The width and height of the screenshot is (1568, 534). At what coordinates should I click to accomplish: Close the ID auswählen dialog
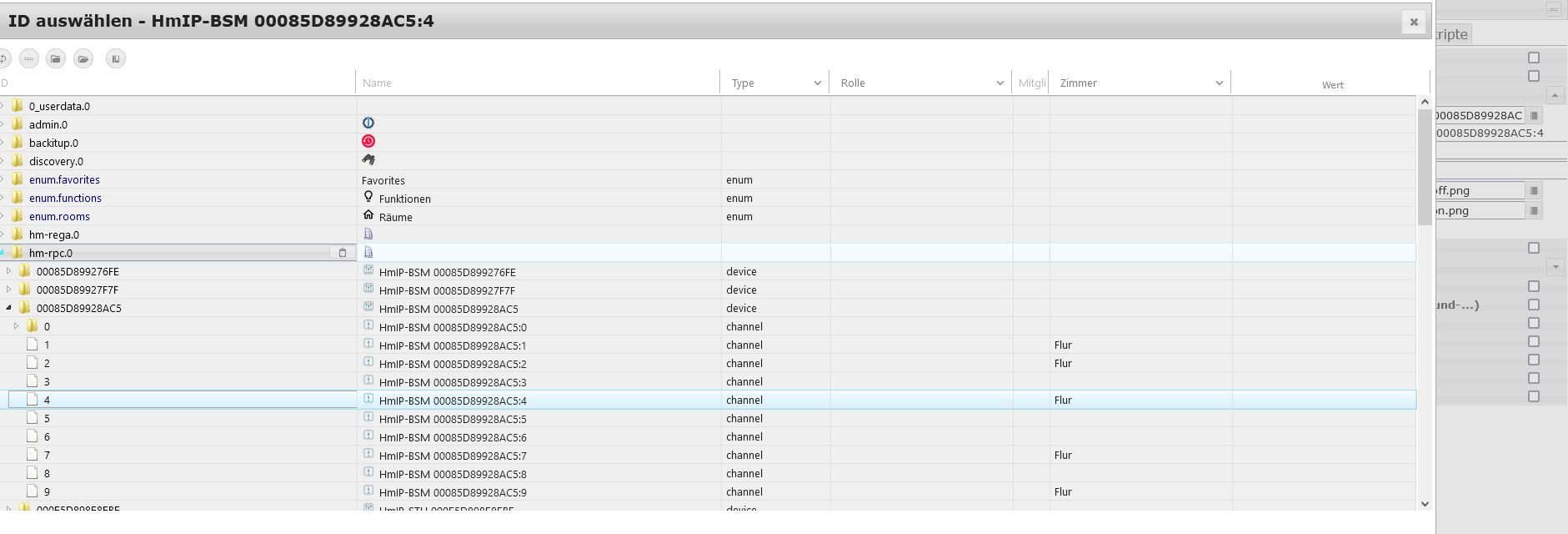pyautogui.click(x=1413, y=22)
